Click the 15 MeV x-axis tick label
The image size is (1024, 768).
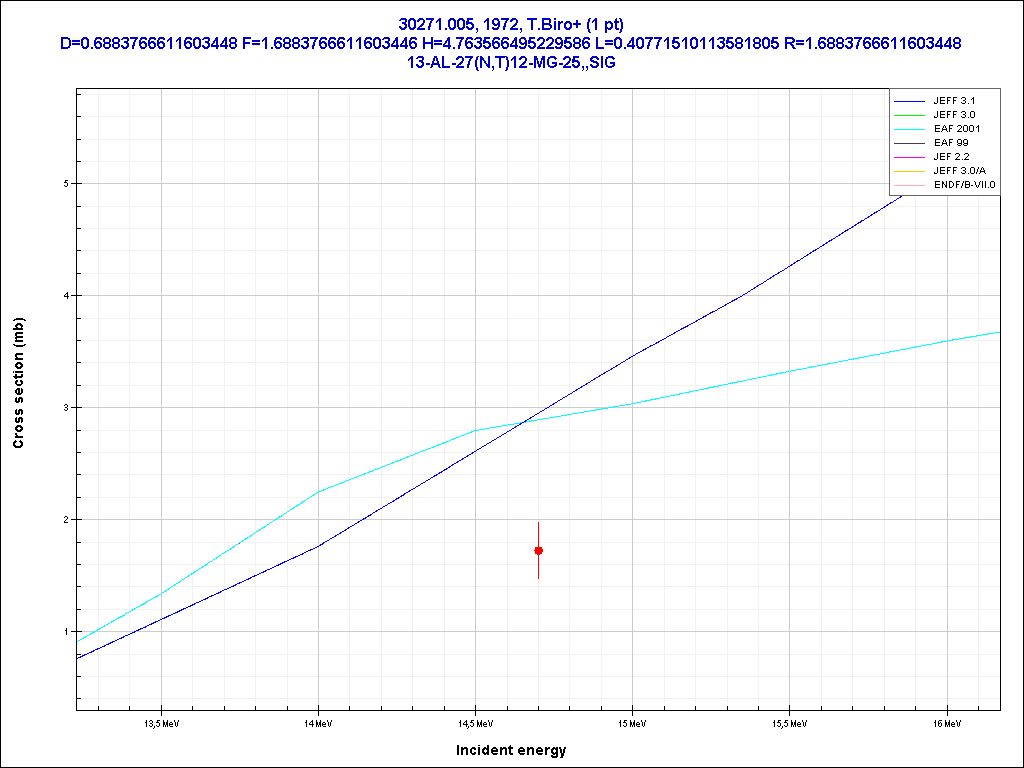(632, 722)
